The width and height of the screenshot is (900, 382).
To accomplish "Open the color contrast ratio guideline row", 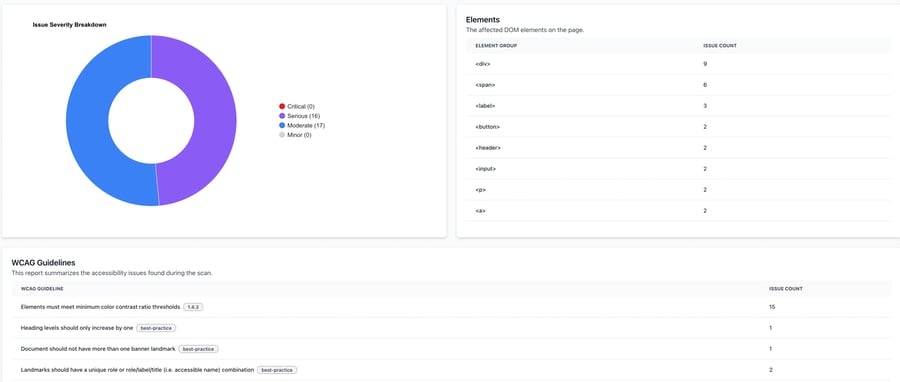I will (x=451, y=307).
